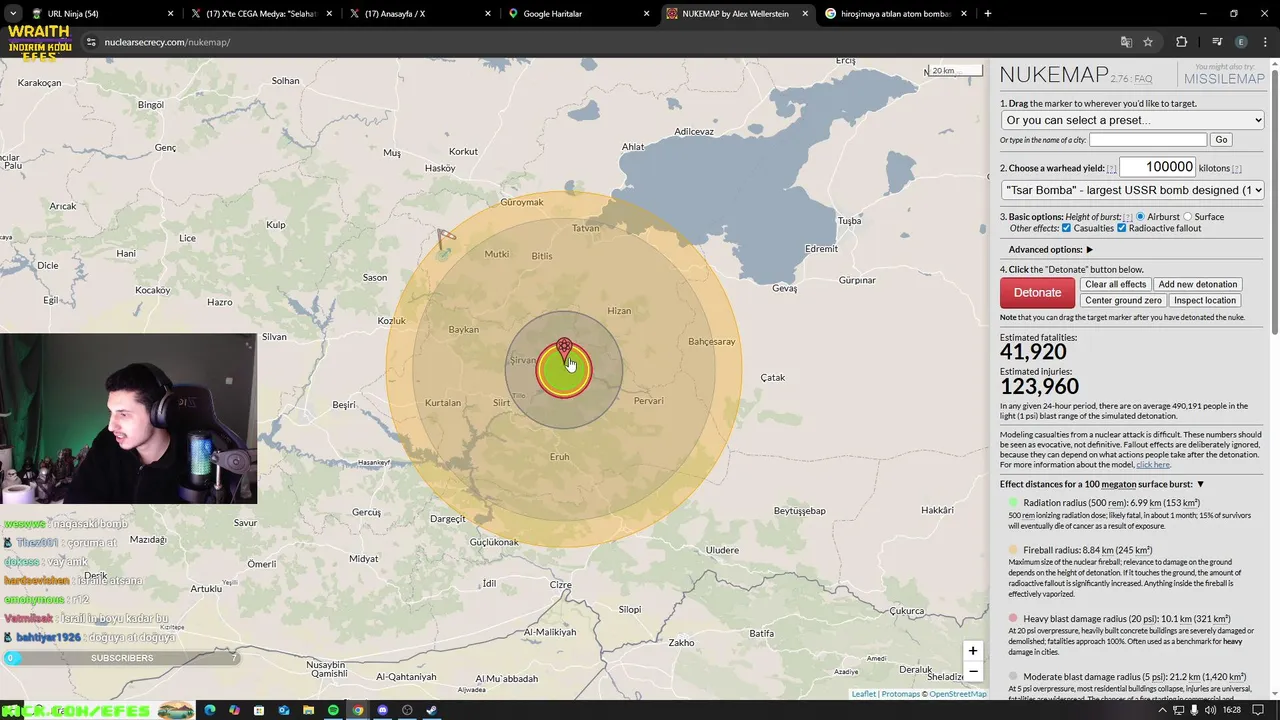1280x720 pixels.
Task: Expand the Advanced options triangle
Action: coord(1089,250)
